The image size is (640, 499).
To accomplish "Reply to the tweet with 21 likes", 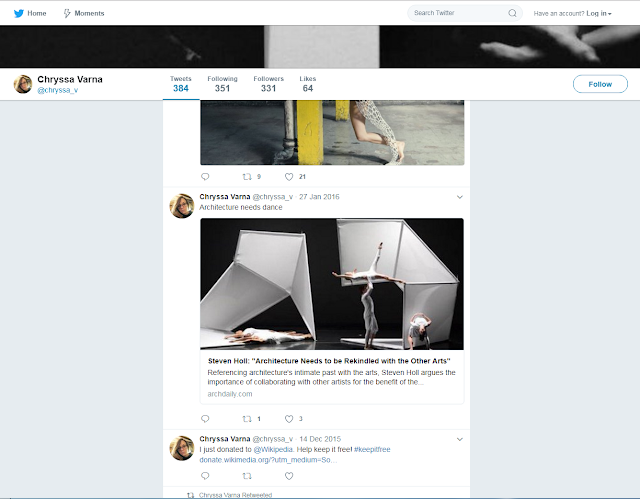I will pos(205,177).
